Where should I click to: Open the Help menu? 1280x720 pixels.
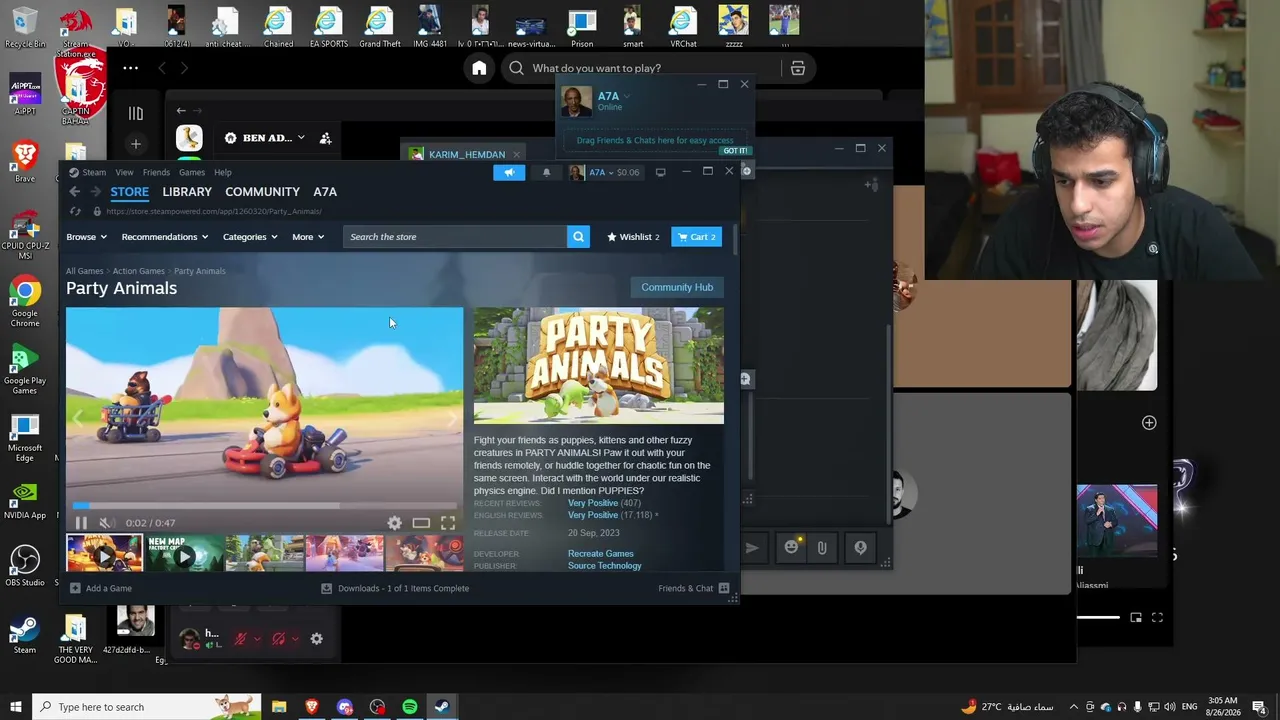click(x=223, y=172)
